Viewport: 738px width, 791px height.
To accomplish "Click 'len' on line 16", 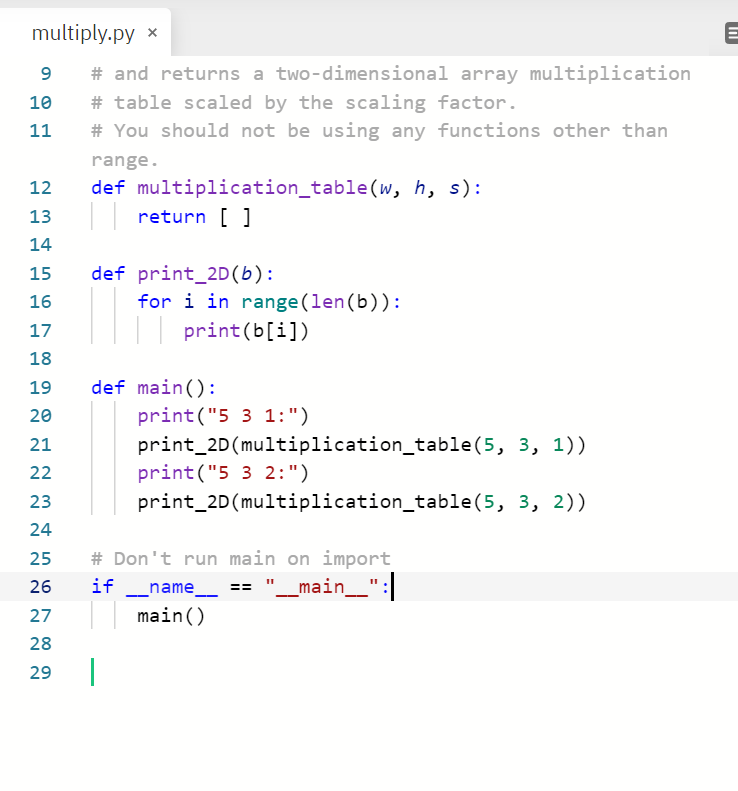I will pyautogui.click(x=327, y=302).
